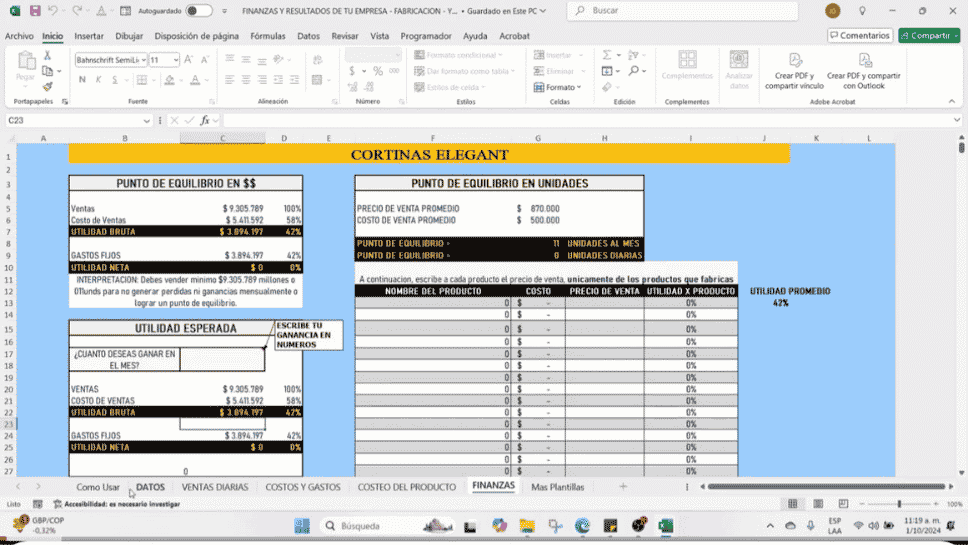
Task: Open File Explorer from taskbar
Action: point(527,526)
